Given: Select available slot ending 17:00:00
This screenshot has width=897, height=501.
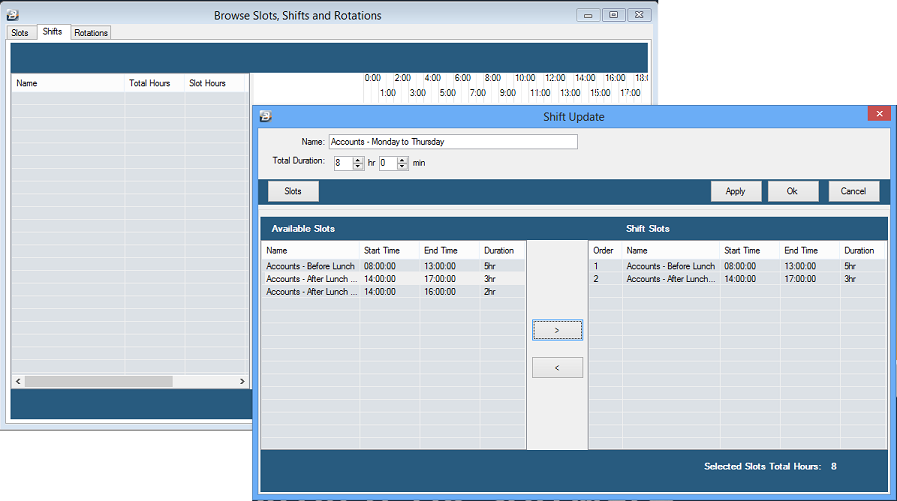Looking at the screenshot, I should 393,279.
